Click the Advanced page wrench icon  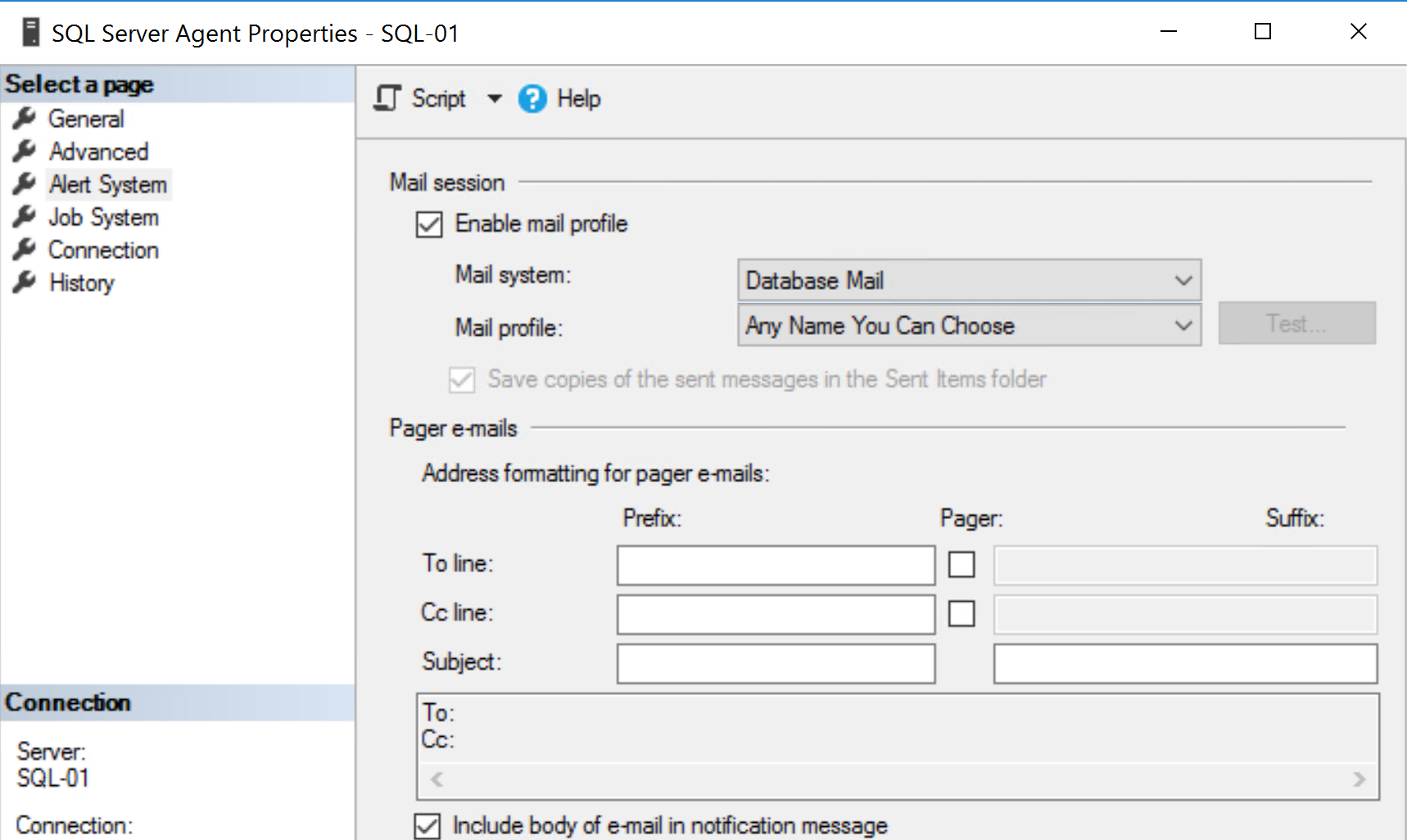[x=25, y=151]
